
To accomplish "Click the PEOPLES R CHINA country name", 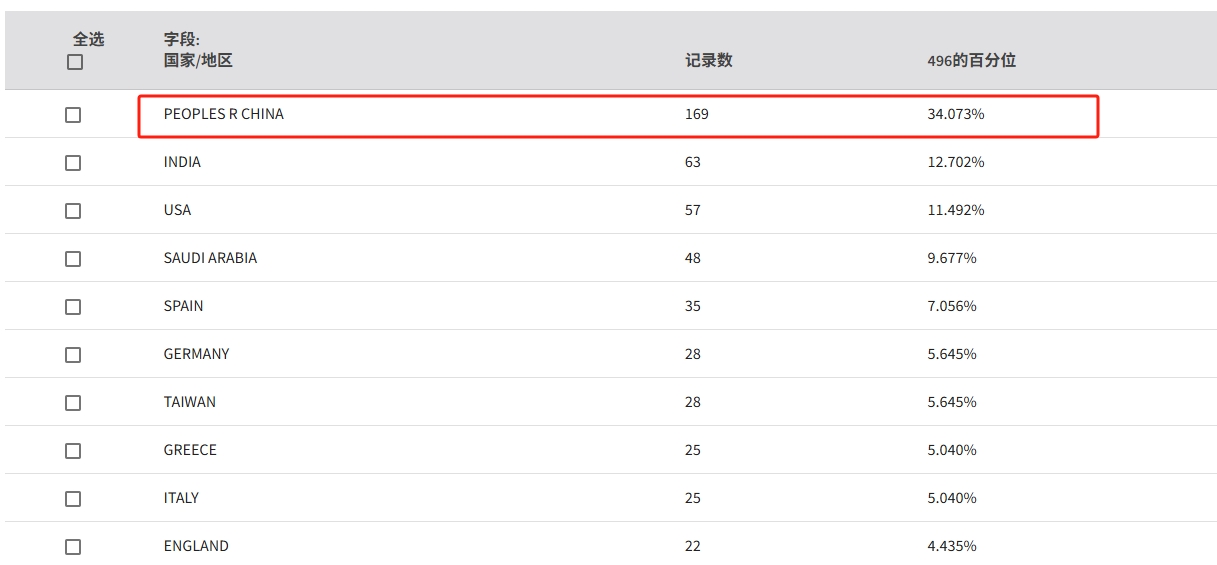I will point(224,114).
